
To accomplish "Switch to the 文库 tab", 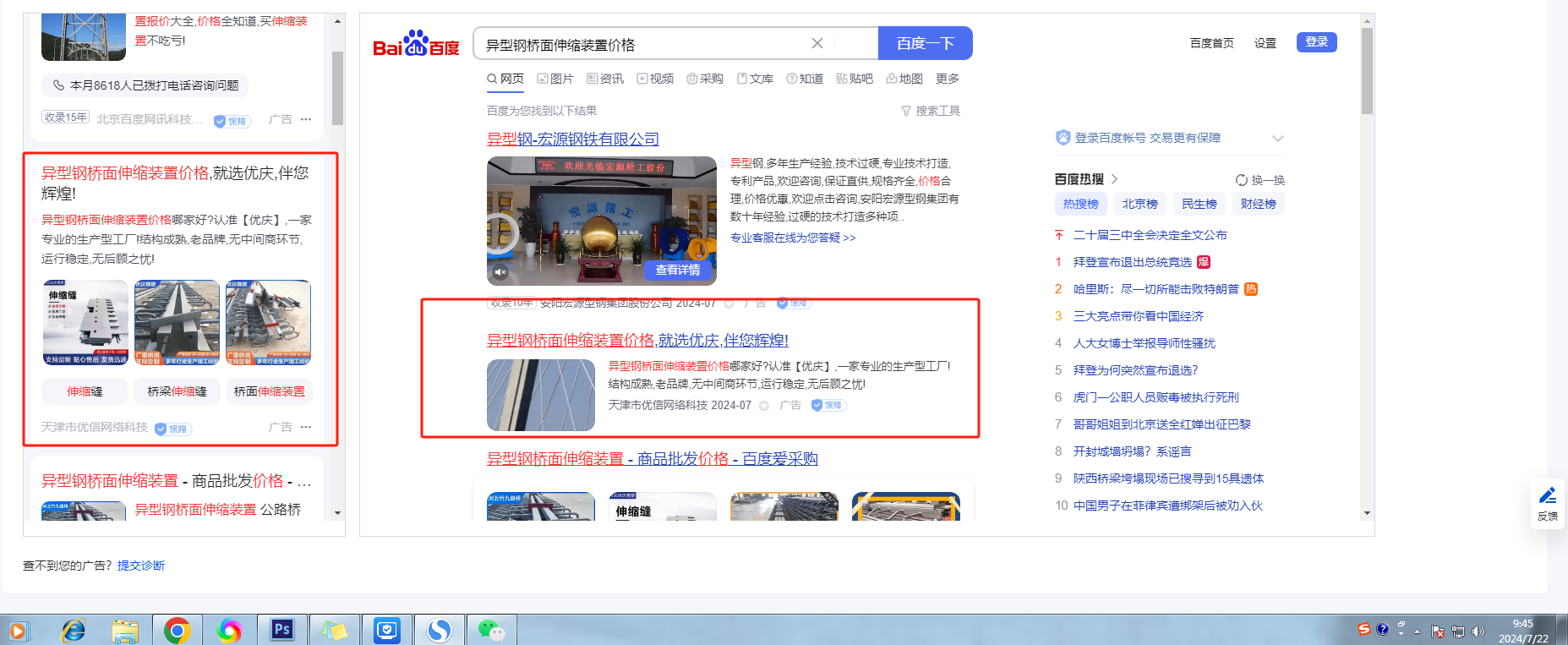I will point(755,79).
